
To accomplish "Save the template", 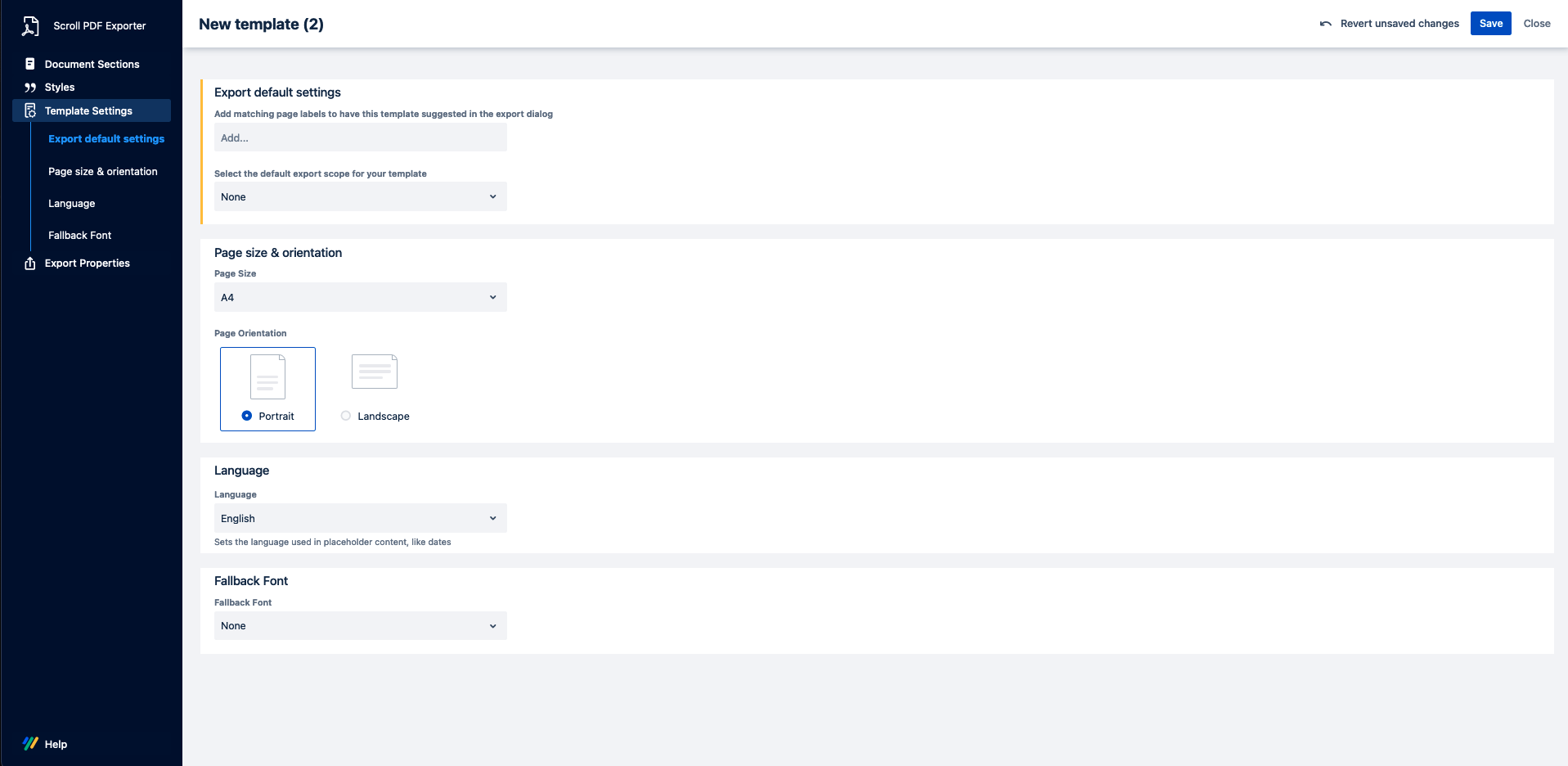I will (1490, 24).
